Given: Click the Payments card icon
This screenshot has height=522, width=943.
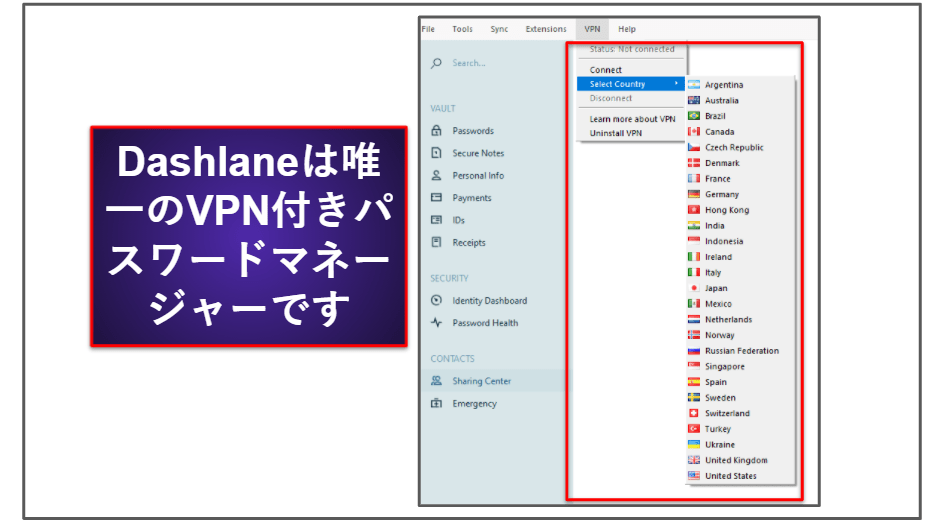Looking at the screenshot, I should 437,197.
